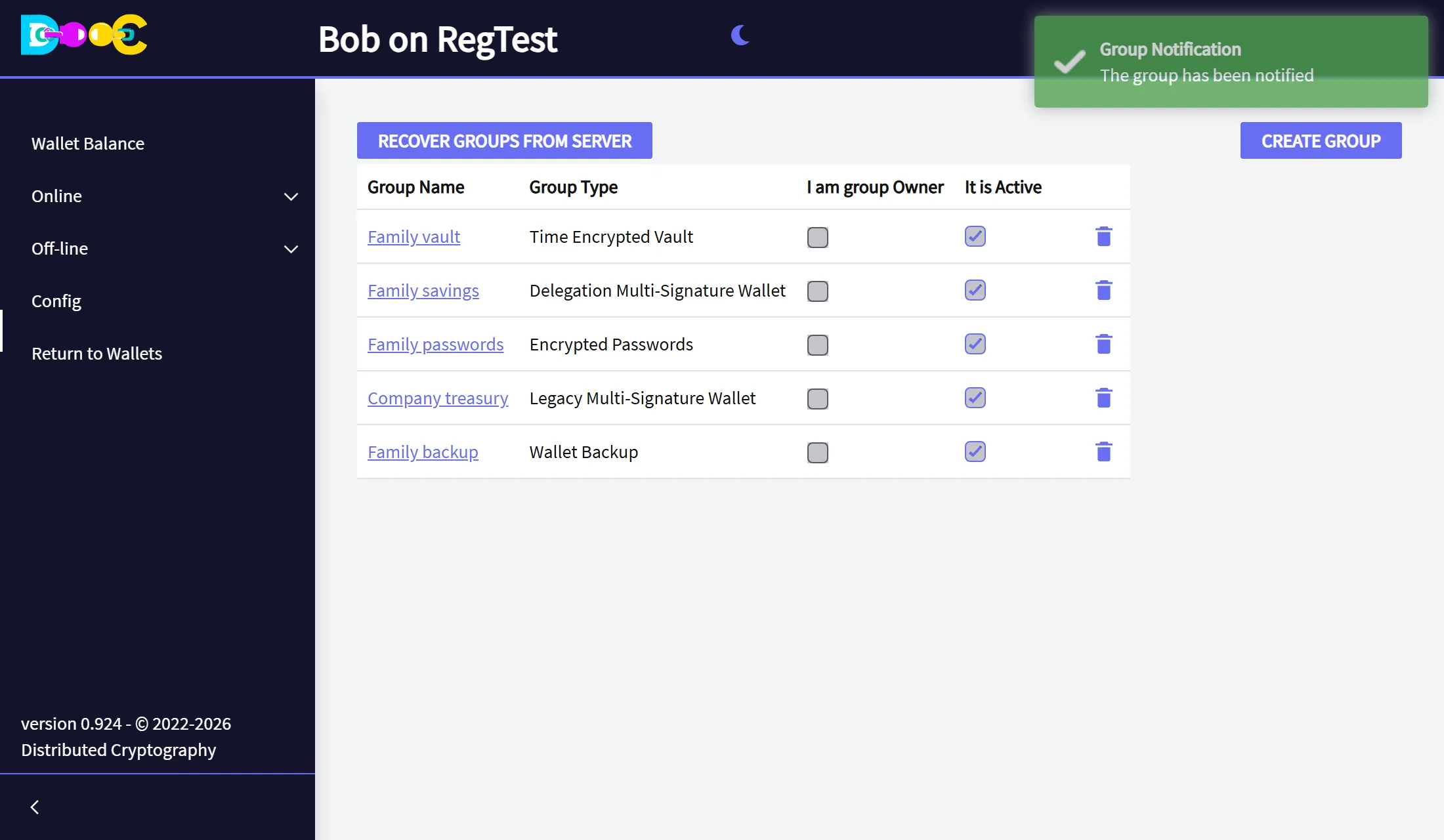
Task: Expand the Off-line menu chevron
Action: tap(291, 249)
